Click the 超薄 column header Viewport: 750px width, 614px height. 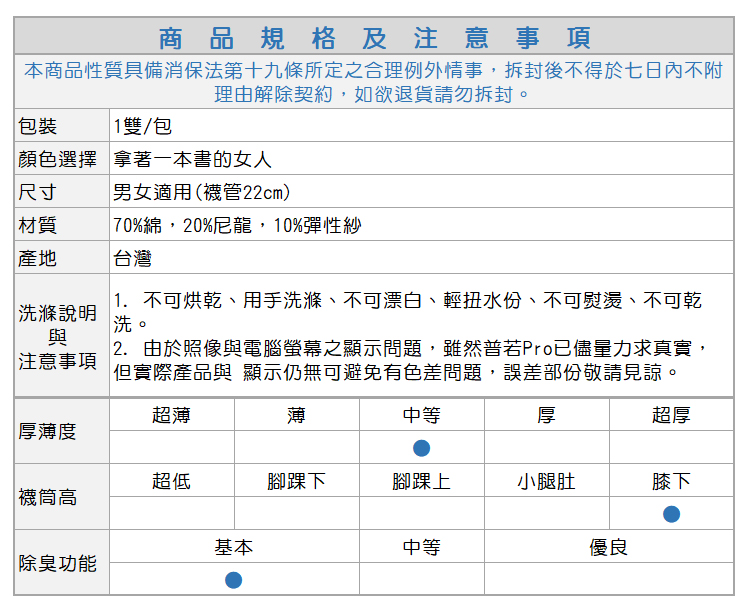pos(171,415)
